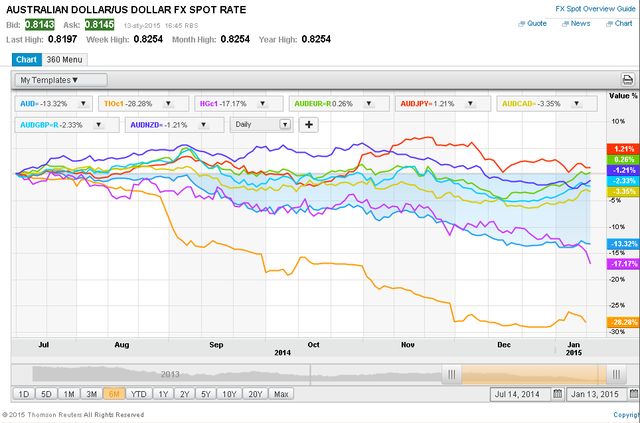
Task: Expand the AUDJPY= series dropdown arrow
Action: [470, 104]
